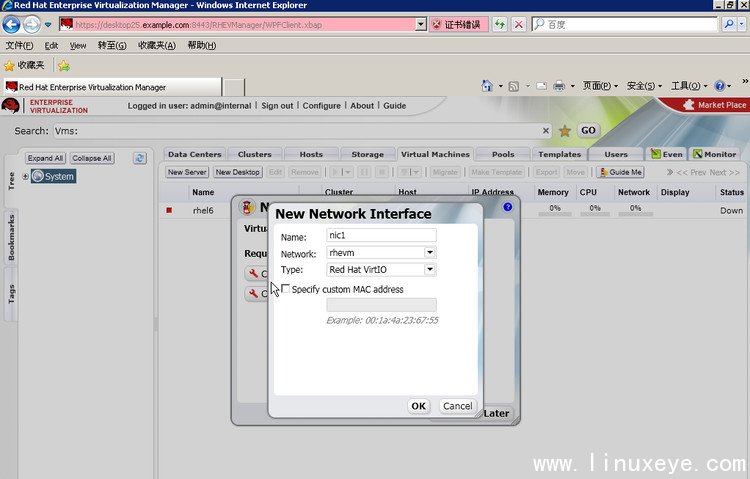Click the second wrench configure item
Screen dimensions: 750x479
tap(253, 293)
